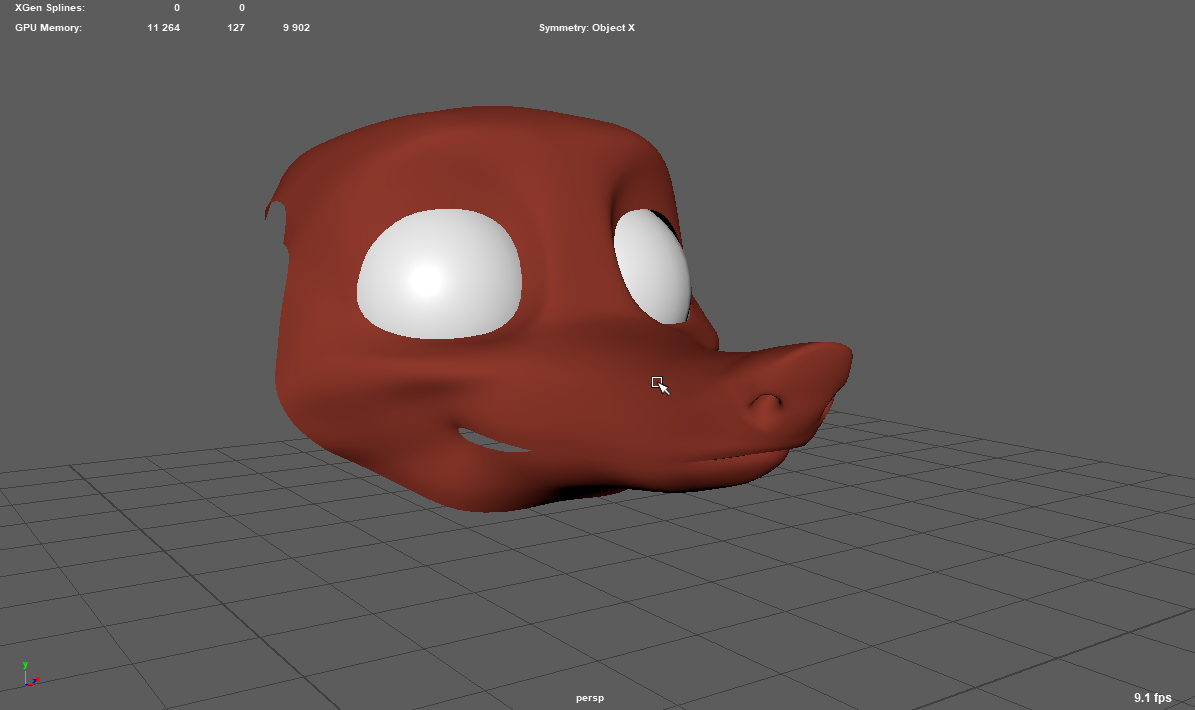Select the smaller white eye near the snout

pos(653,266)
